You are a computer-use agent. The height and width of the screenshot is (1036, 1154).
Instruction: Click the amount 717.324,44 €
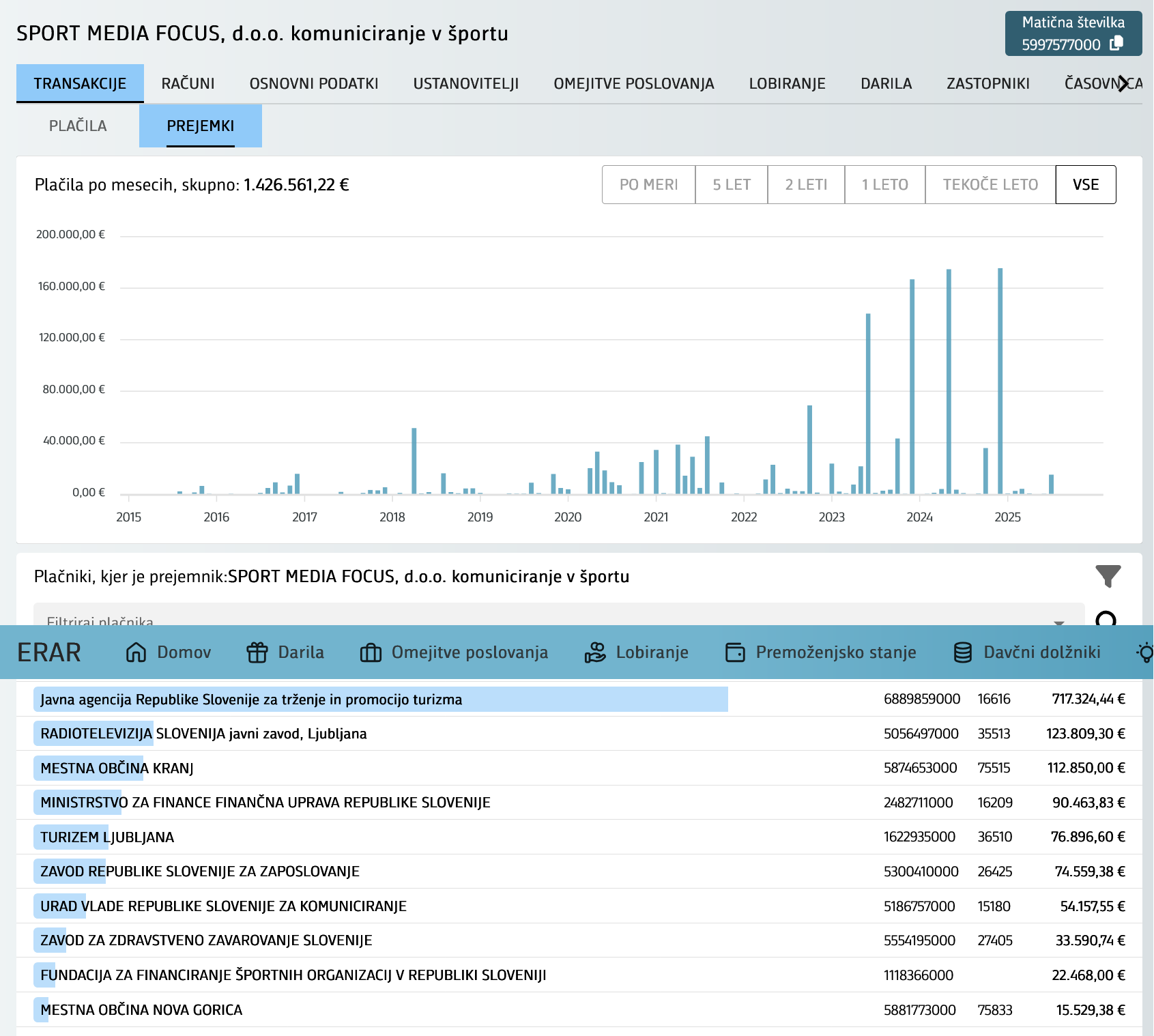1088,699
